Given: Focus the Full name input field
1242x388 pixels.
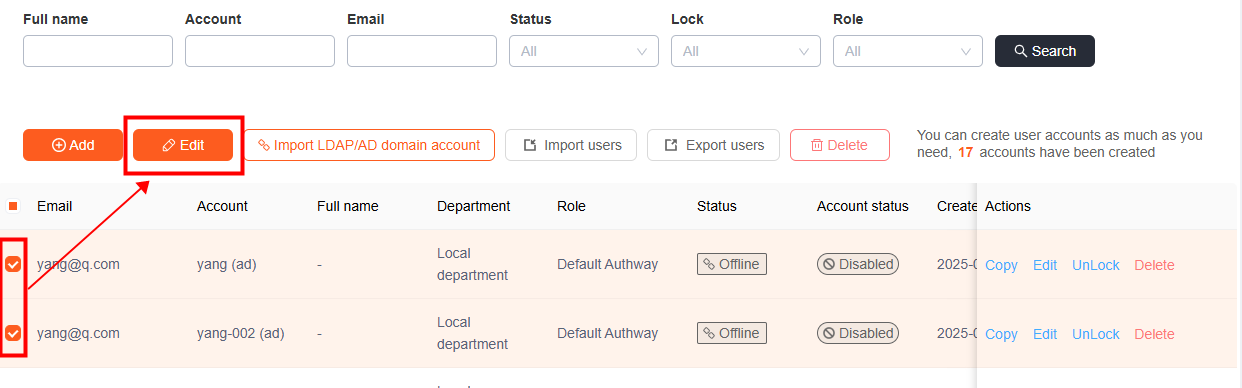Looking at the screenshot, I should click(x=98, y=51).
